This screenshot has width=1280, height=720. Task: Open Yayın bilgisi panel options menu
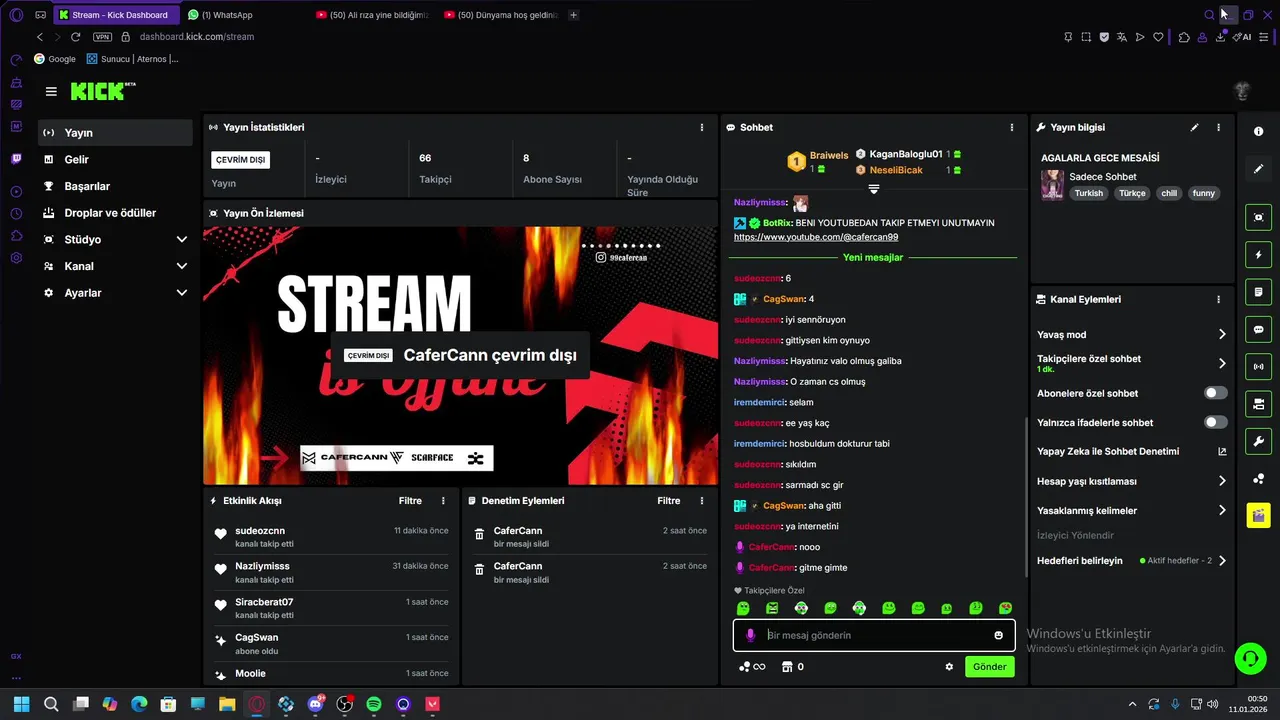pyautogui.click(x=1218, y=128)
